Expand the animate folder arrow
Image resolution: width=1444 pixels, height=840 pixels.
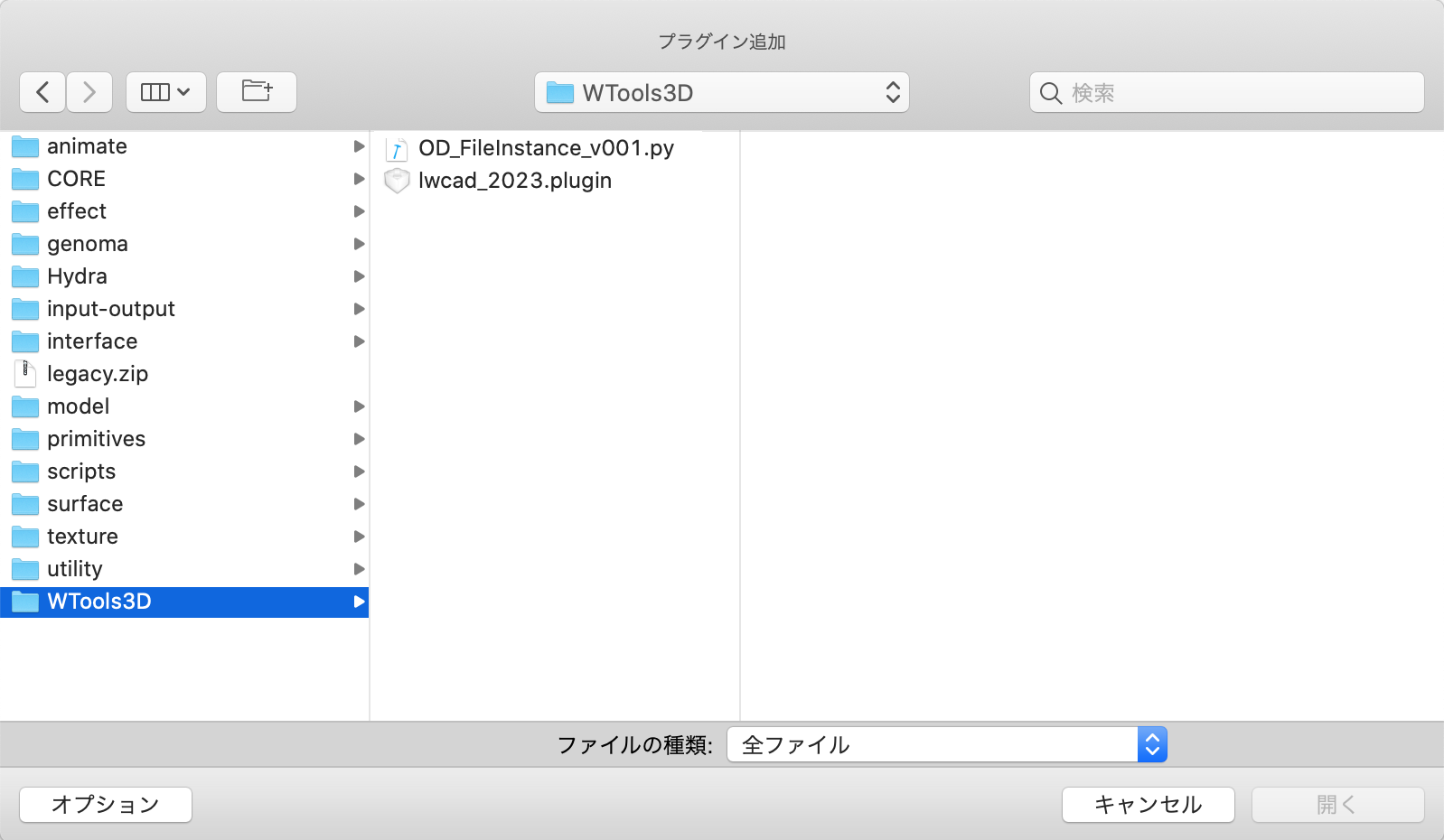[359, 146]
